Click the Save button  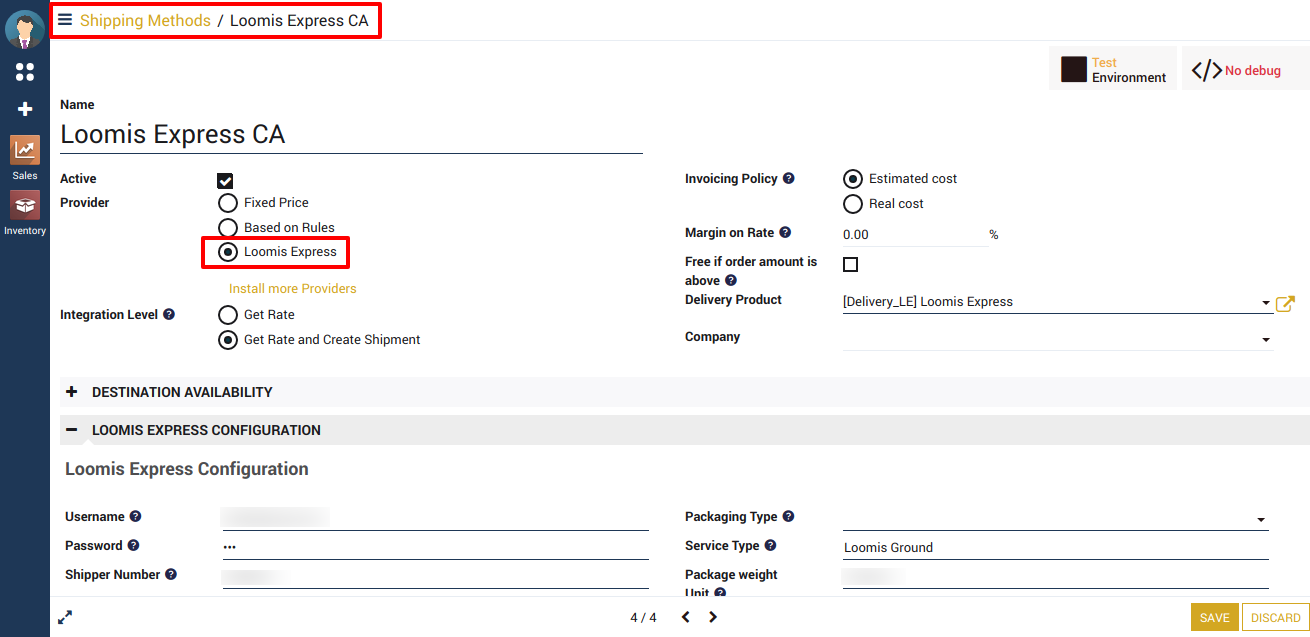pyautogui.click(x=1214, y=618)
